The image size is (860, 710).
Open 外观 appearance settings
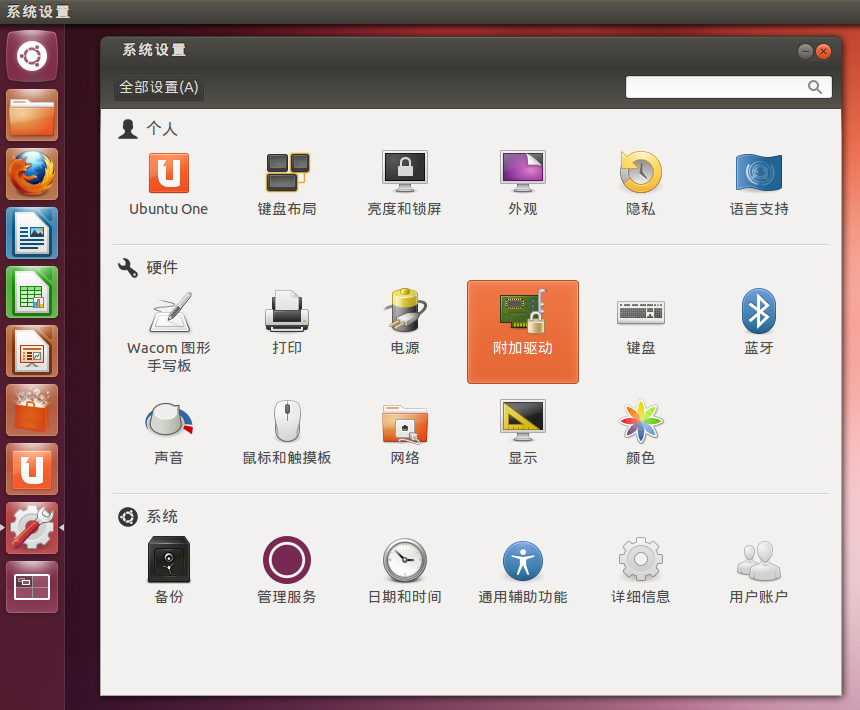click(x=523, y=184)
